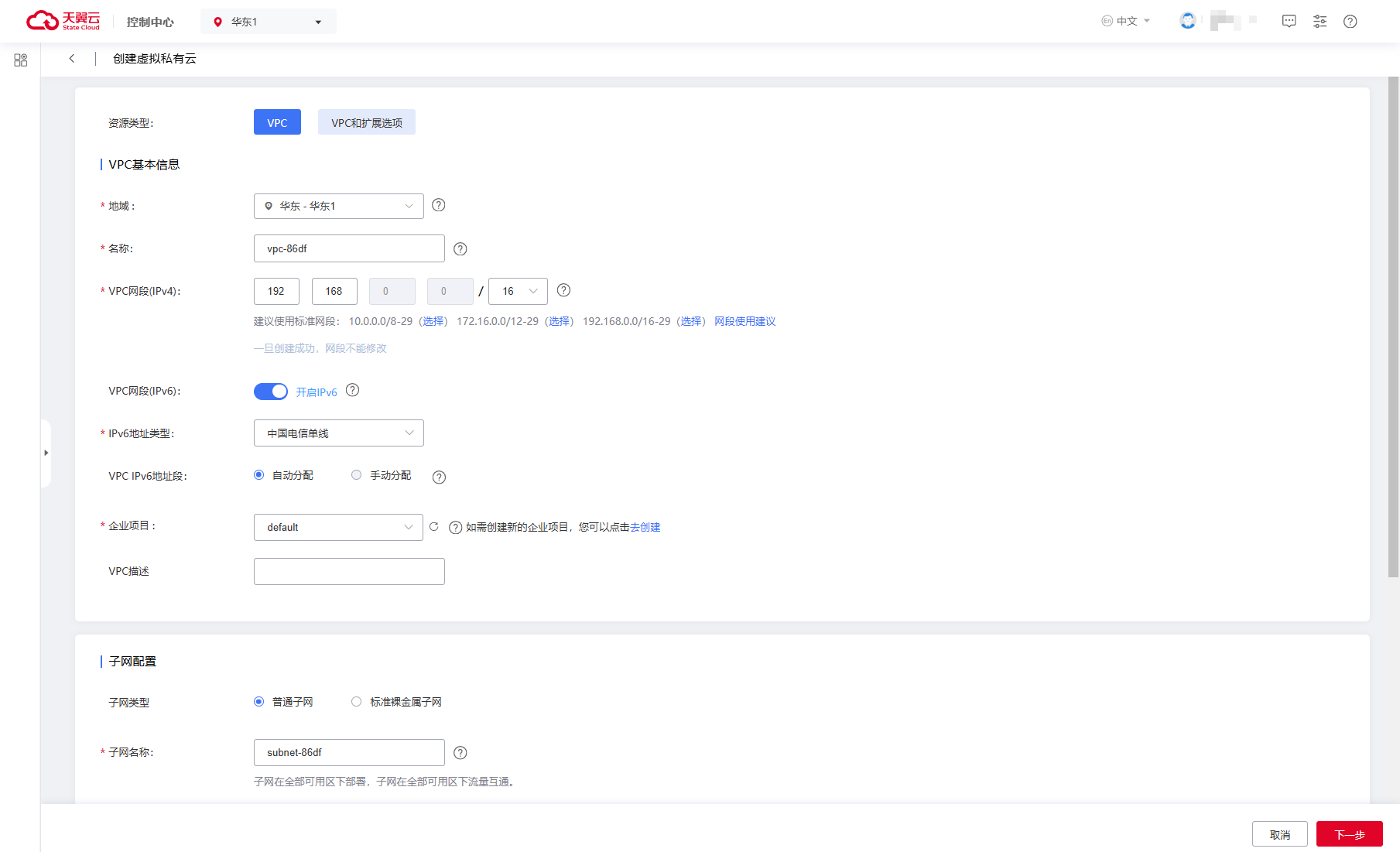Select 手动分配 for IPv6 address range
The image size is (1400, 852).
coord(357,475)
